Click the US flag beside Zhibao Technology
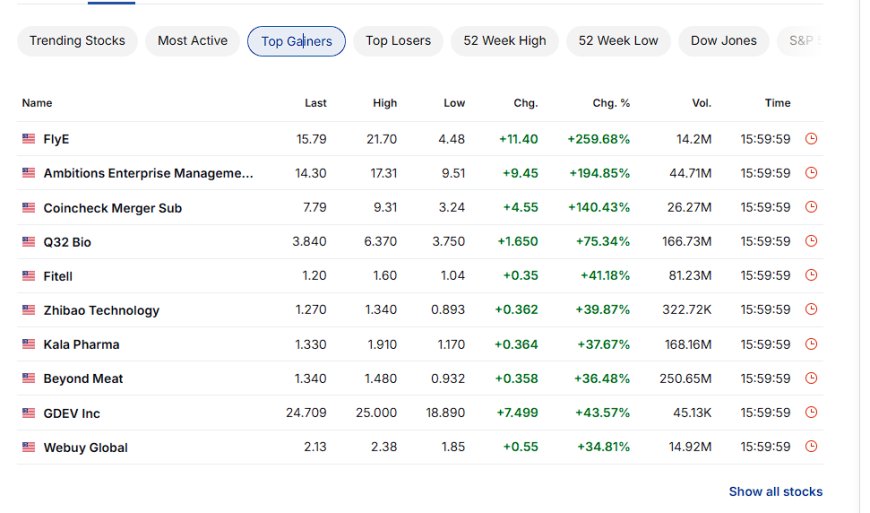The width and height of the screenshot is (870, 513). pyautogui.click(x=28, y=310)
